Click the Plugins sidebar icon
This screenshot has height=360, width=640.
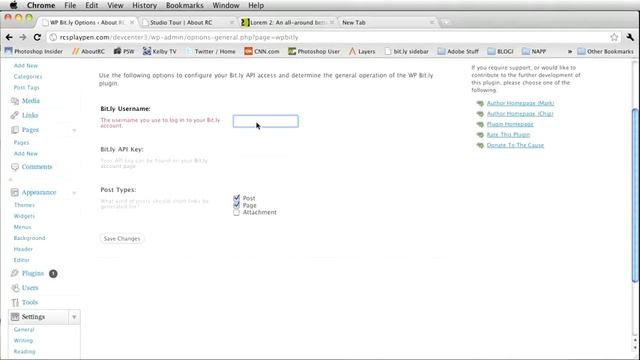15,273
